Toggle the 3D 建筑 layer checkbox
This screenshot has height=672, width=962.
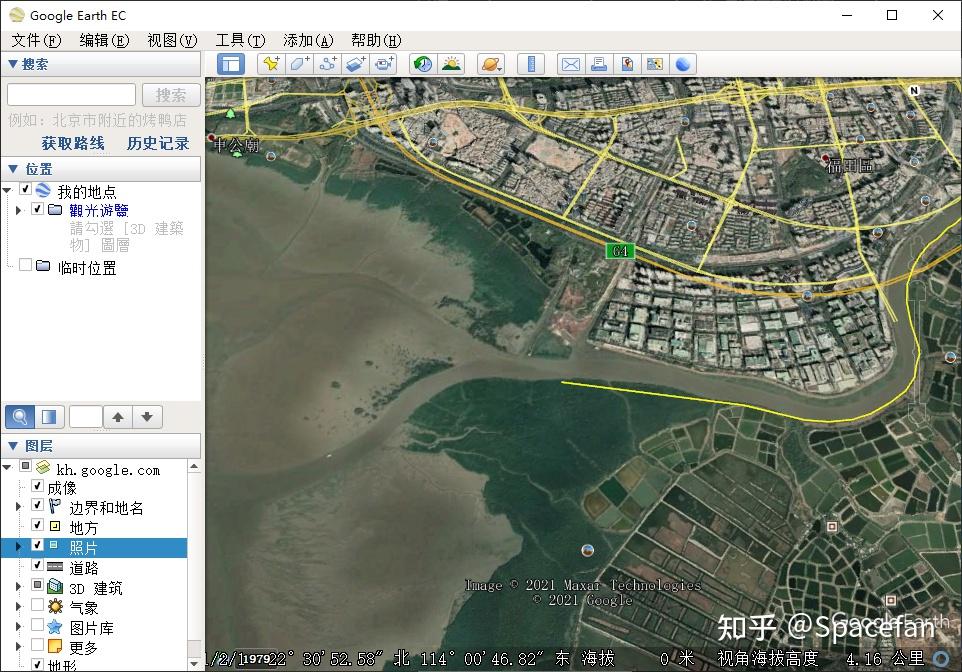pyautogui.click(x=37, y=585)
